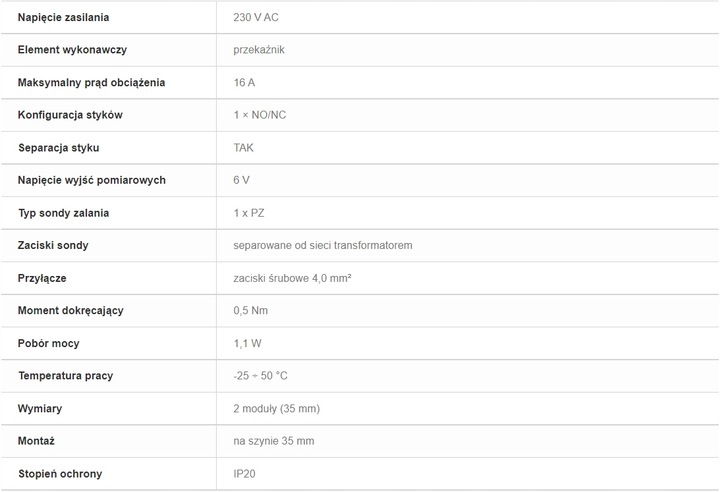Click the "0,5 Nm" value
Viewport: 720px width, 492px height.
point(250,310)
